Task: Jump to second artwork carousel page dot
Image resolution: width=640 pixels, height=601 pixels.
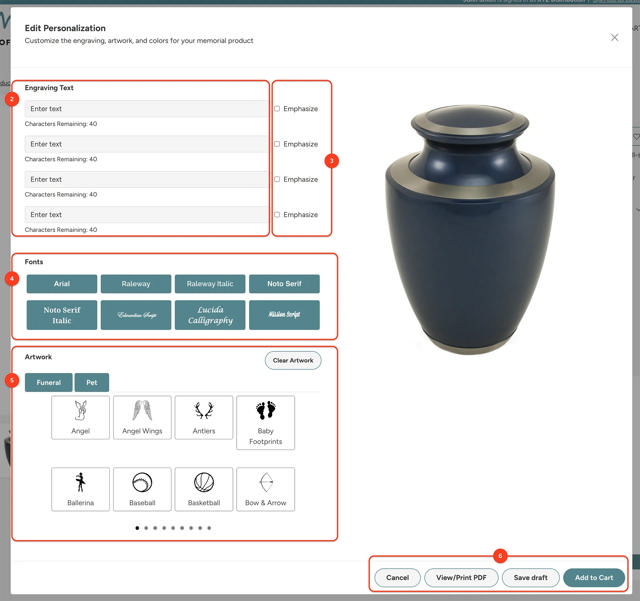Action: [146, 528]
